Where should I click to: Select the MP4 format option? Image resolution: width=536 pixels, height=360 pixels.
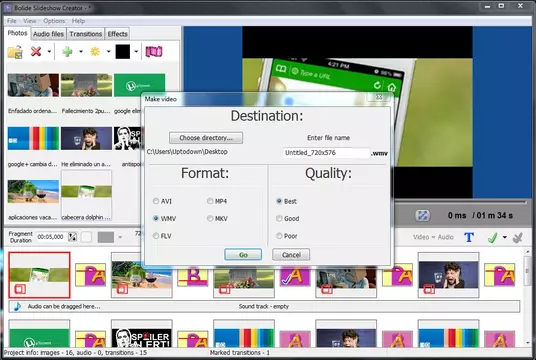pos(210,201)
